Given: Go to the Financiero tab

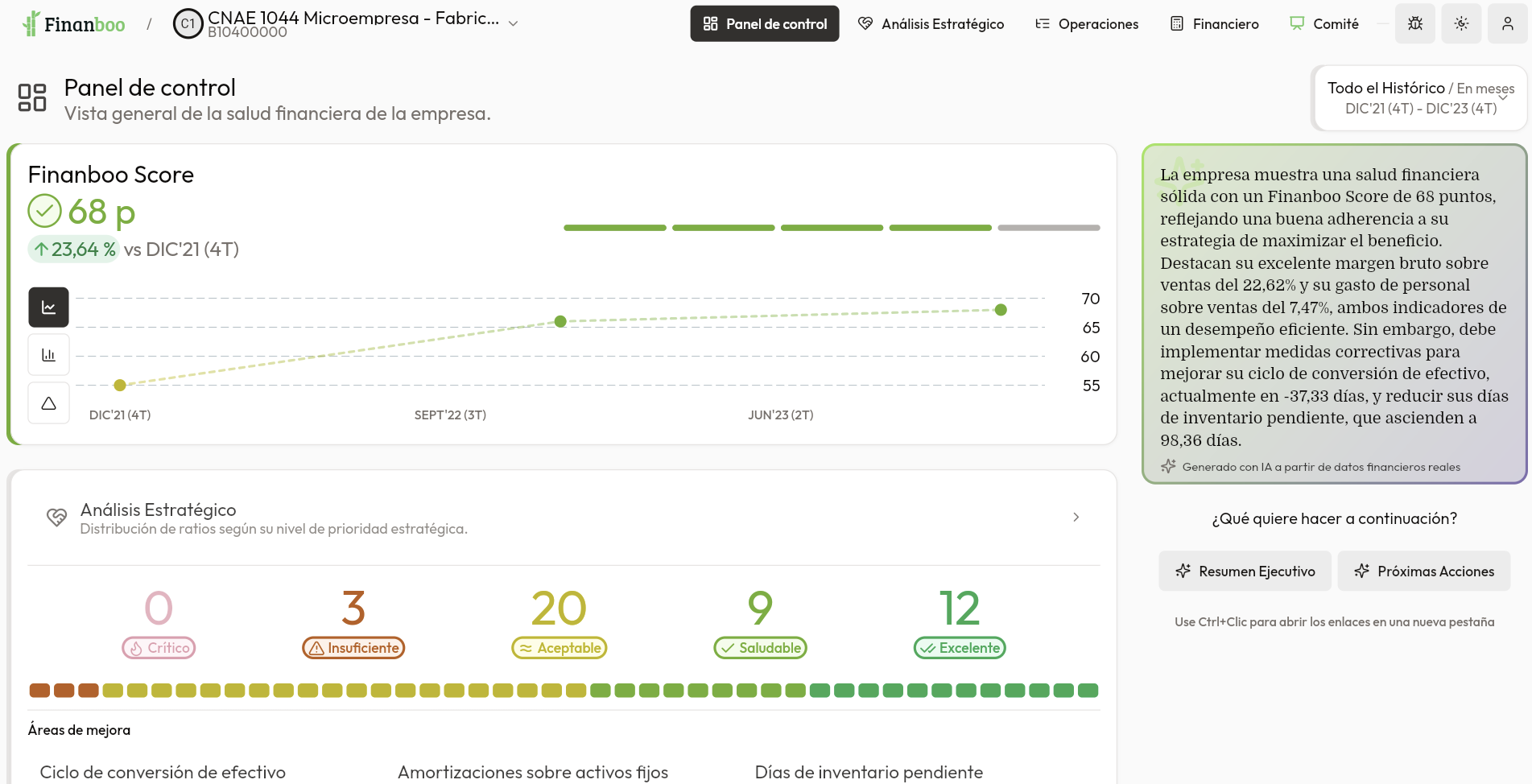Looking at the screenshot, I should (1215, 24).
